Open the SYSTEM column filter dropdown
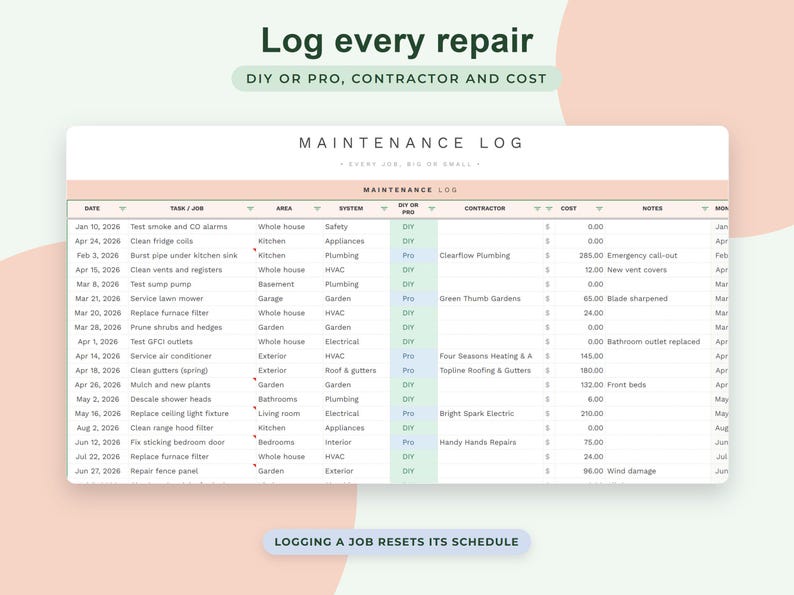 (384, 209)
